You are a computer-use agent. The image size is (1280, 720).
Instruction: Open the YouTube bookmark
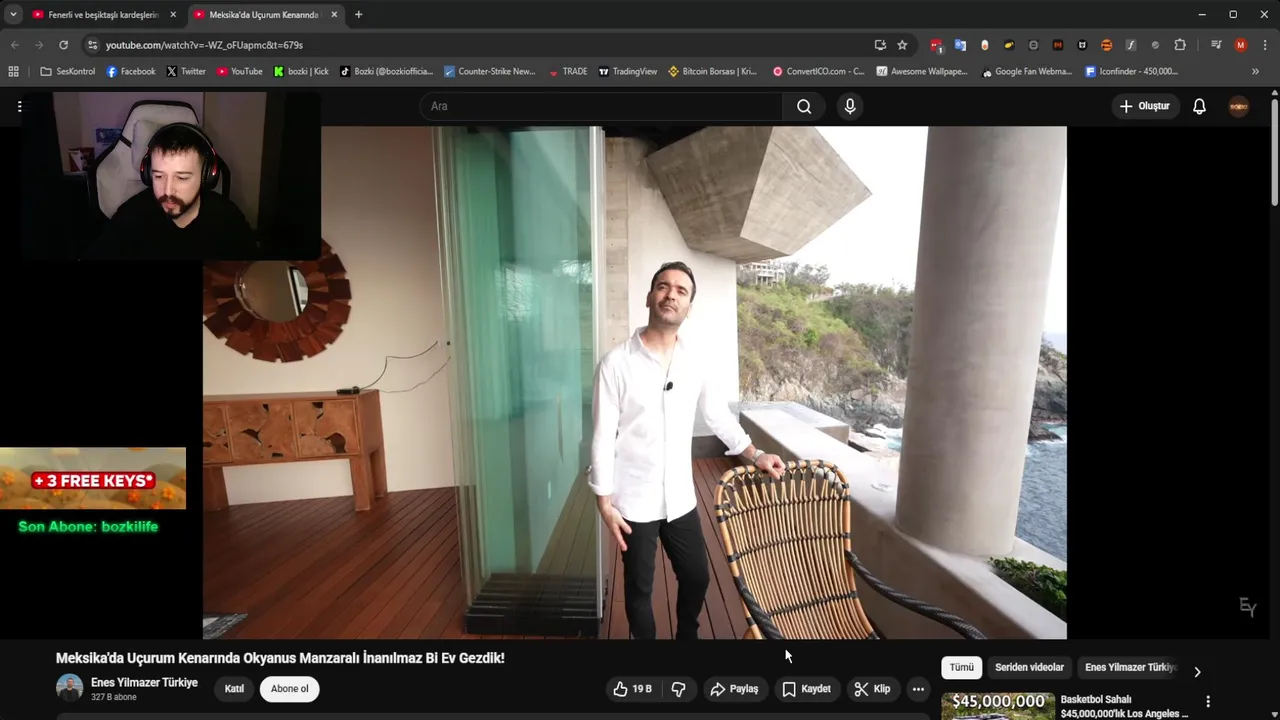[x=239, y=71]
